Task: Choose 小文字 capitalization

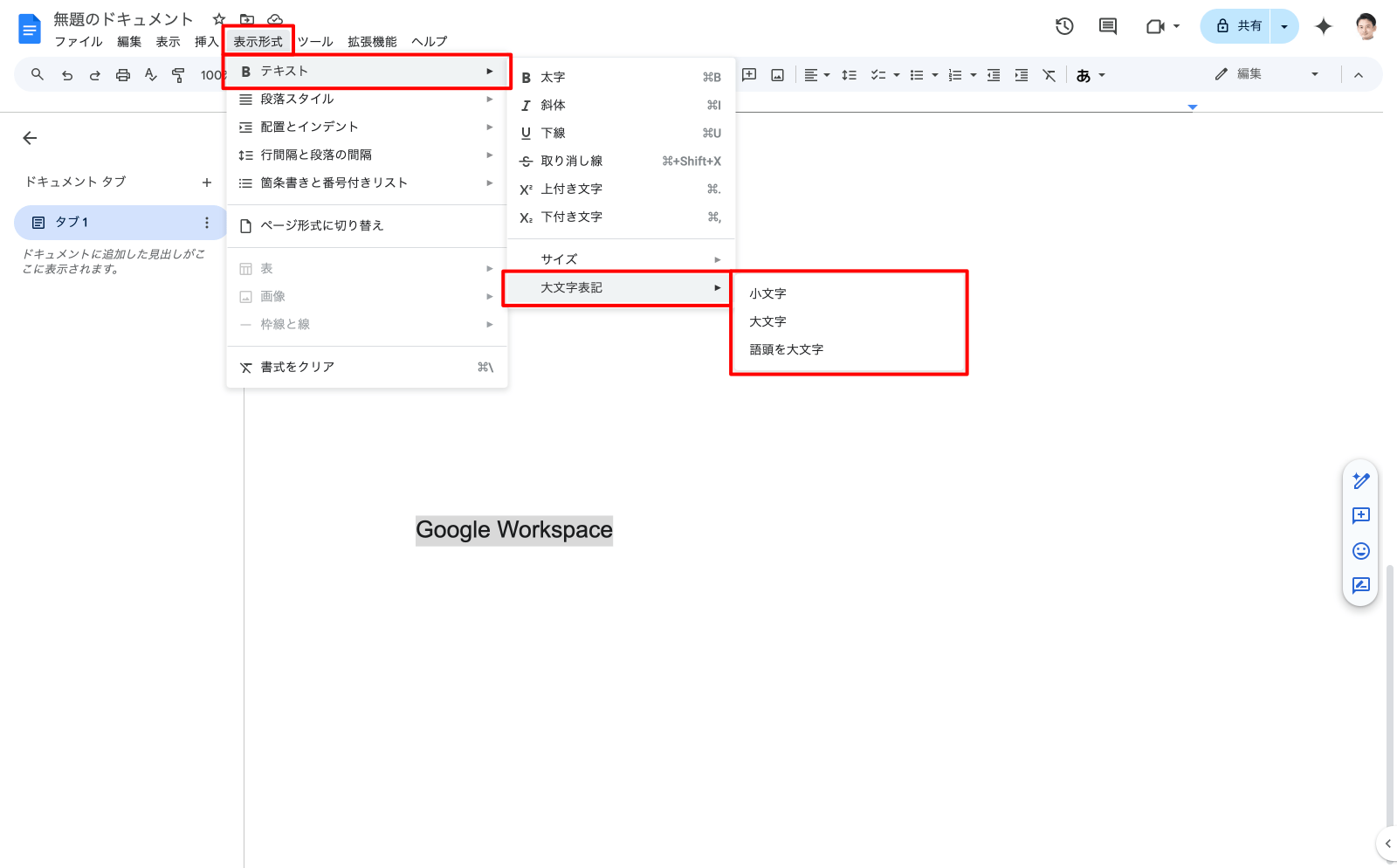Action: pos(849,293)
